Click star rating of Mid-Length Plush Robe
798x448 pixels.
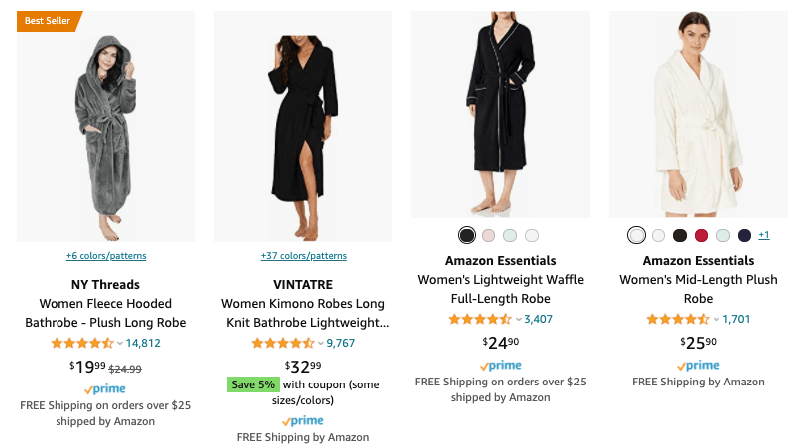(x=678, y=320)
